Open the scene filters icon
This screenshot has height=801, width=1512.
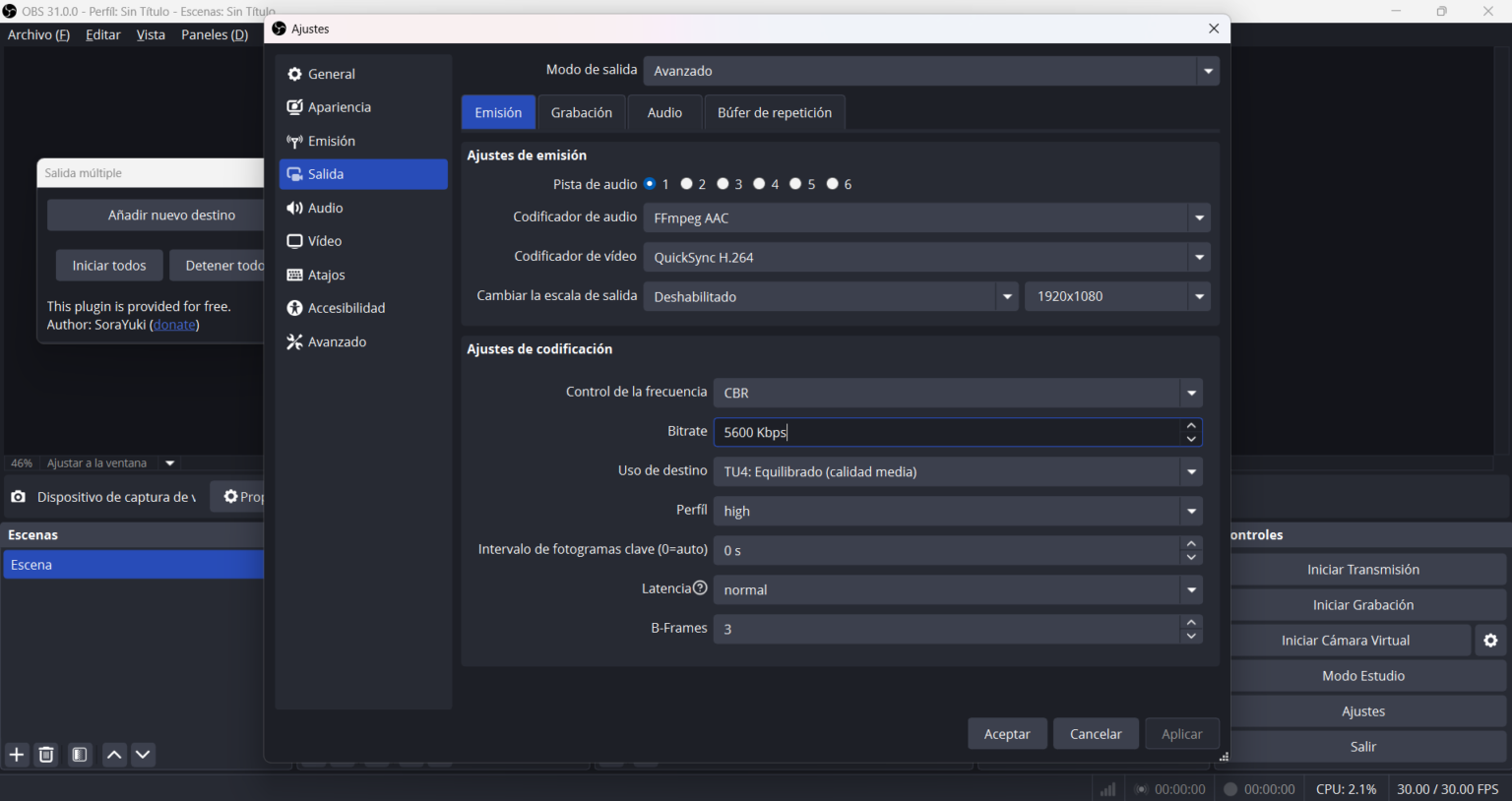pyautogui.click(x=80, y=755)
